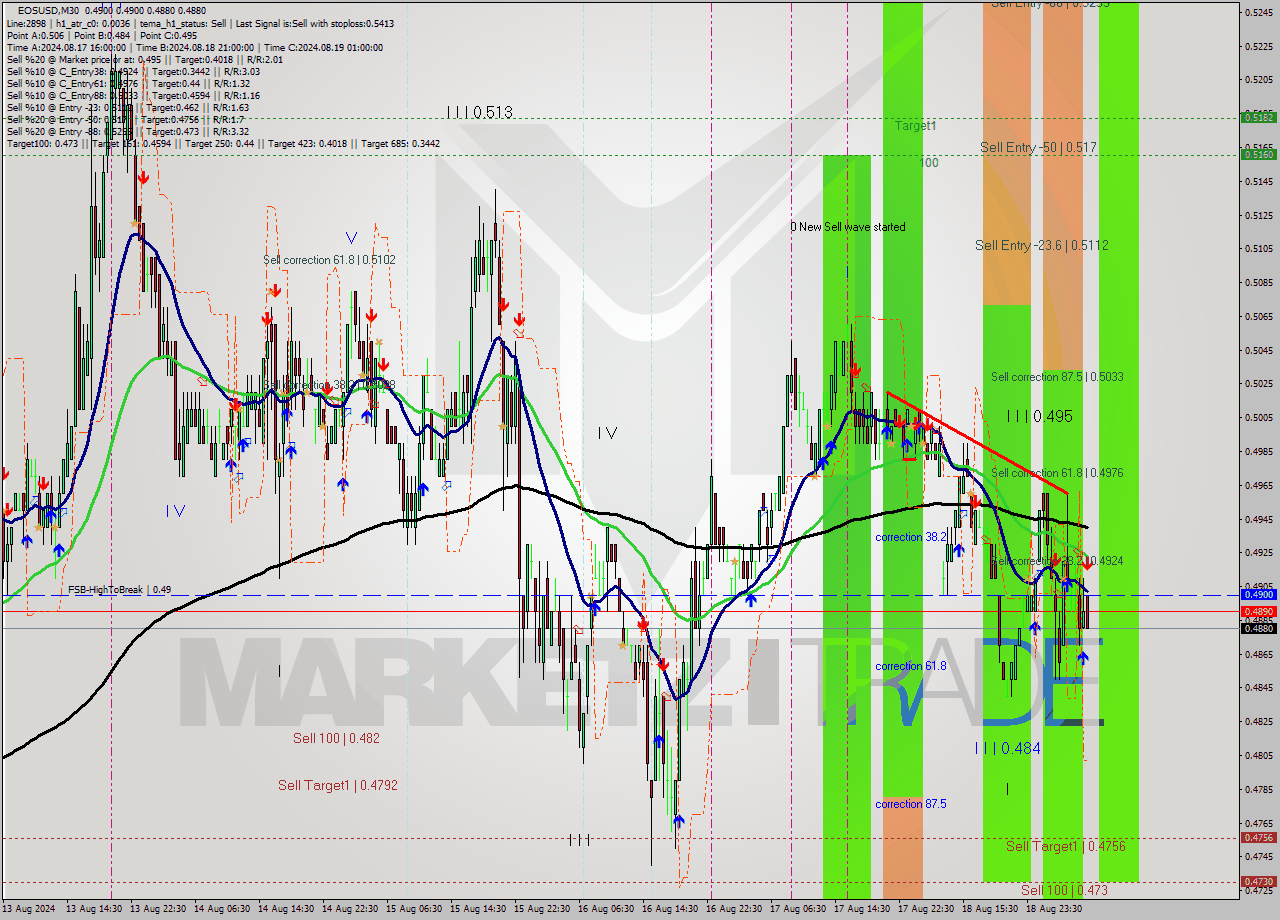Click the black 0.4880 current price tag
Image resolution: width=1280 pixels, height=920 pixels.
click(x=1258, y=628)
